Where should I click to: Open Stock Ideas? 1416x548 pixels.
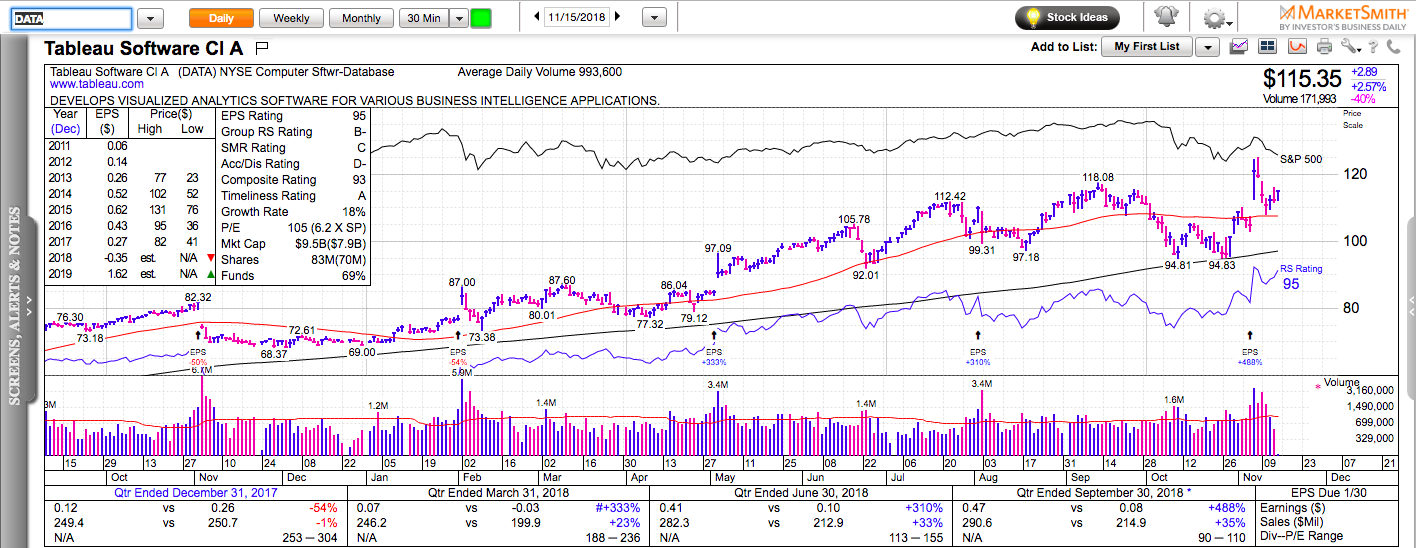click(1067, 17)
